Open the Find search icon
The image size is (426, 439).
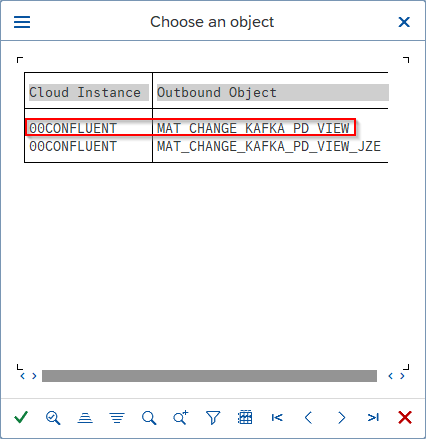149,418
